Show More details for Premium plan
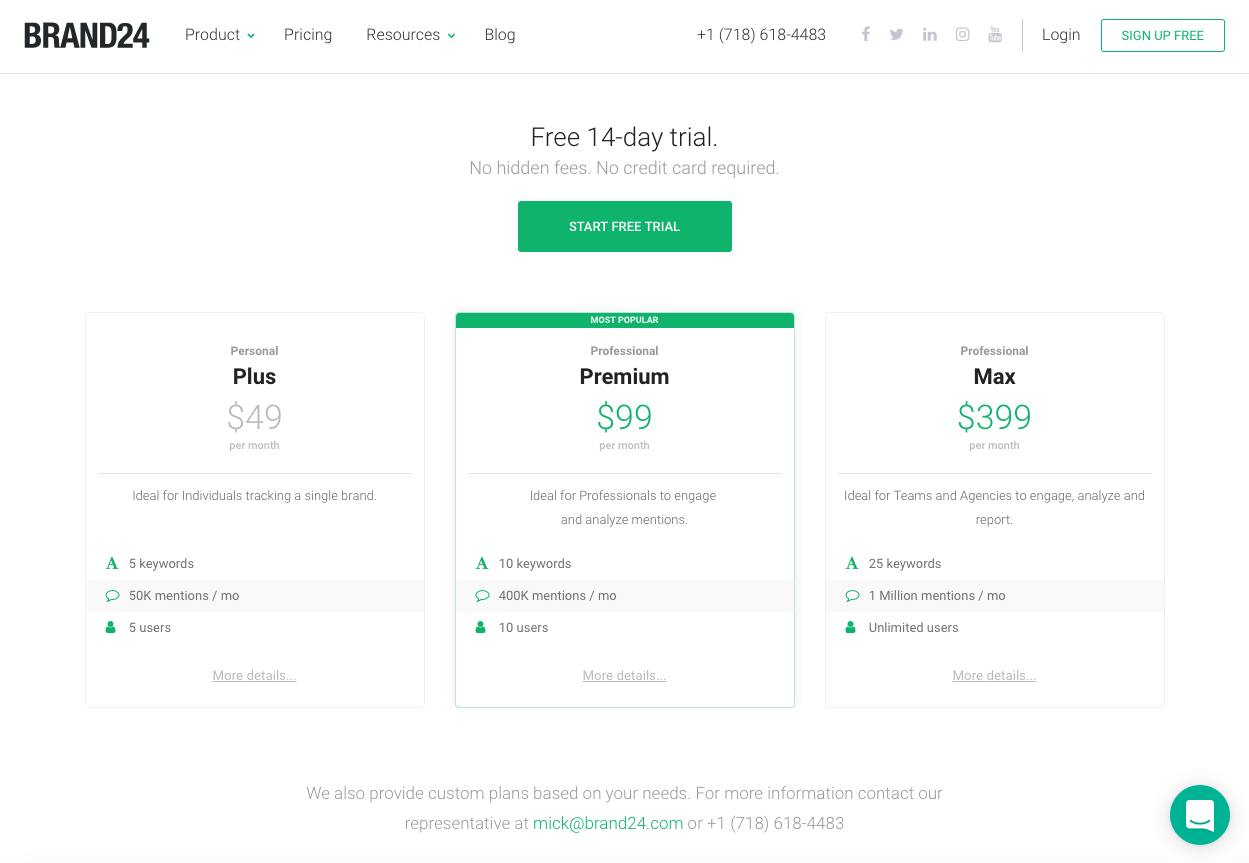Image resolution: width=1249 pixels, height=863 pixels. pos(624,676)
